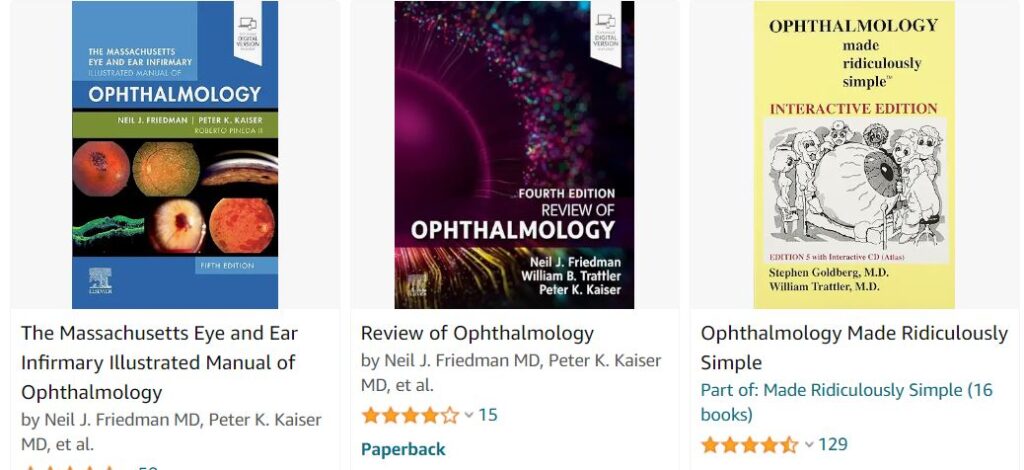
Task: Open the 129 ratings count link
Action: [833, 444]
